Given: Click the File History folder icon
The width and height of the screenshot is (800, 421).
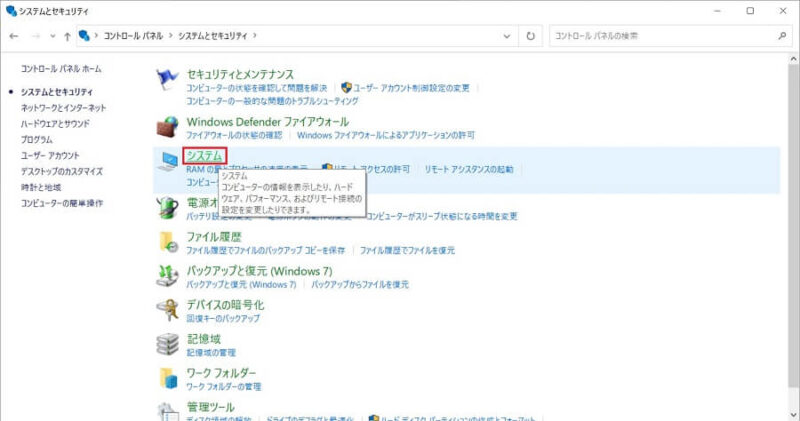Looking at the screenshot, I should click(167, 242).
